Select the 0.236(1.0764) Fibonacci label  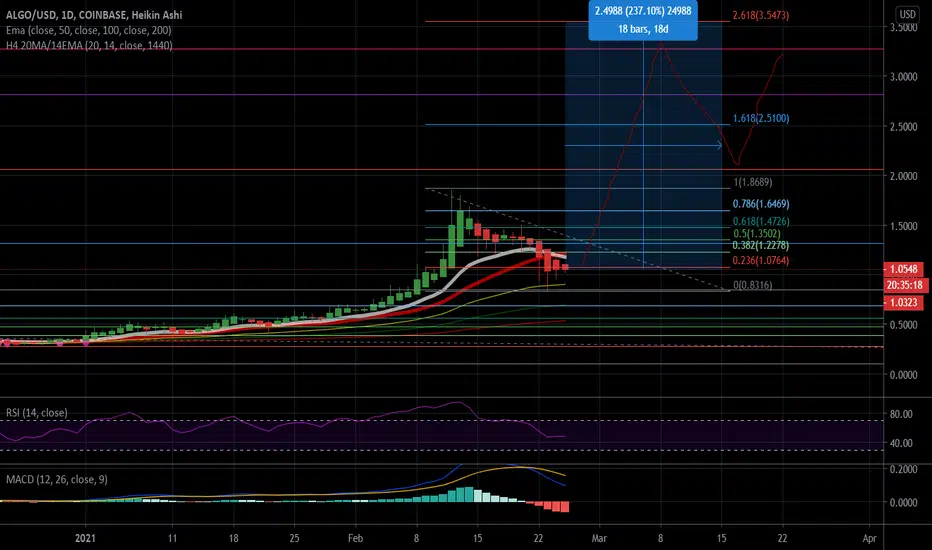tap(760, 260)
